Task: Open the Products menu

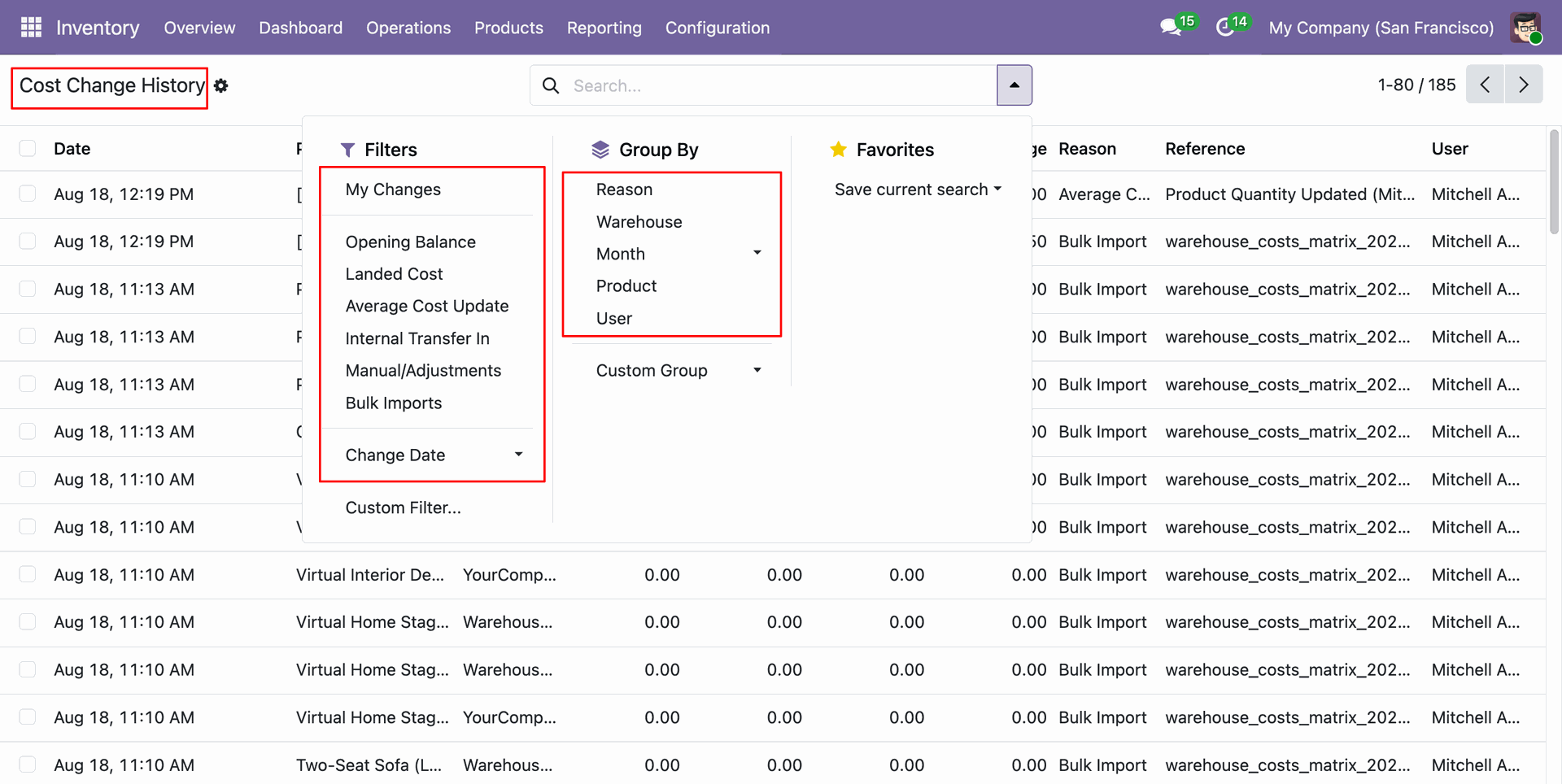Action: pos(508,28)
